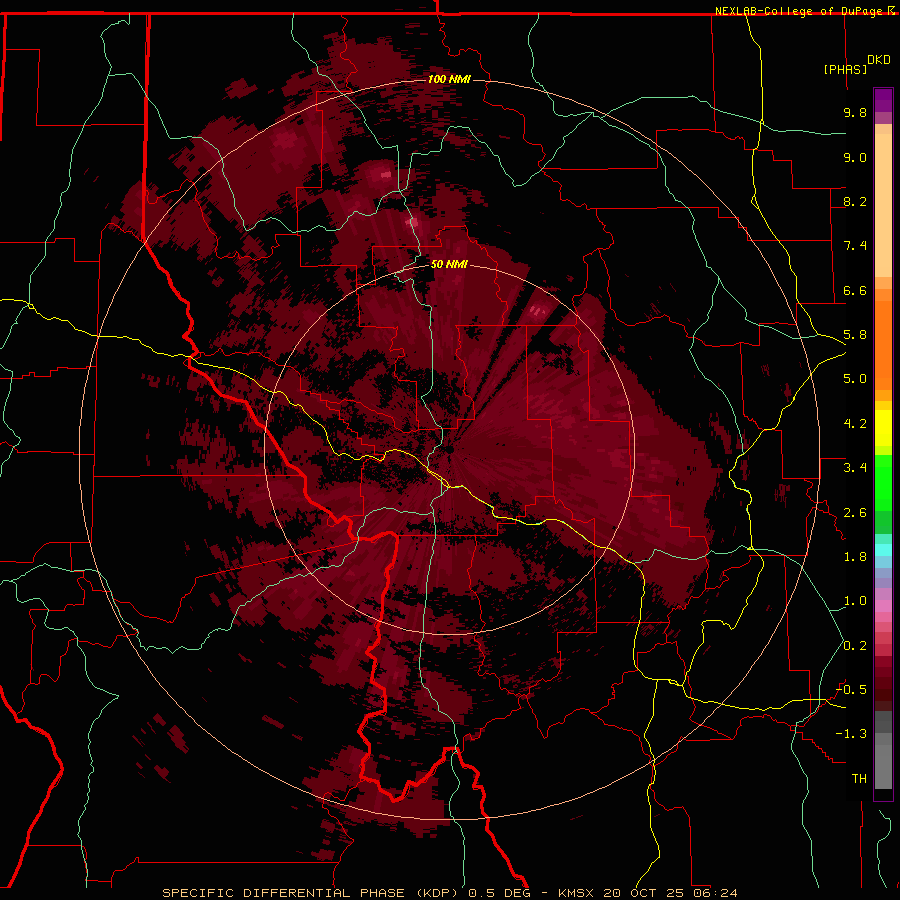Click the [PHAS] legend label
The width and height of the screenshot is (900, 900).
click(845, 69)
